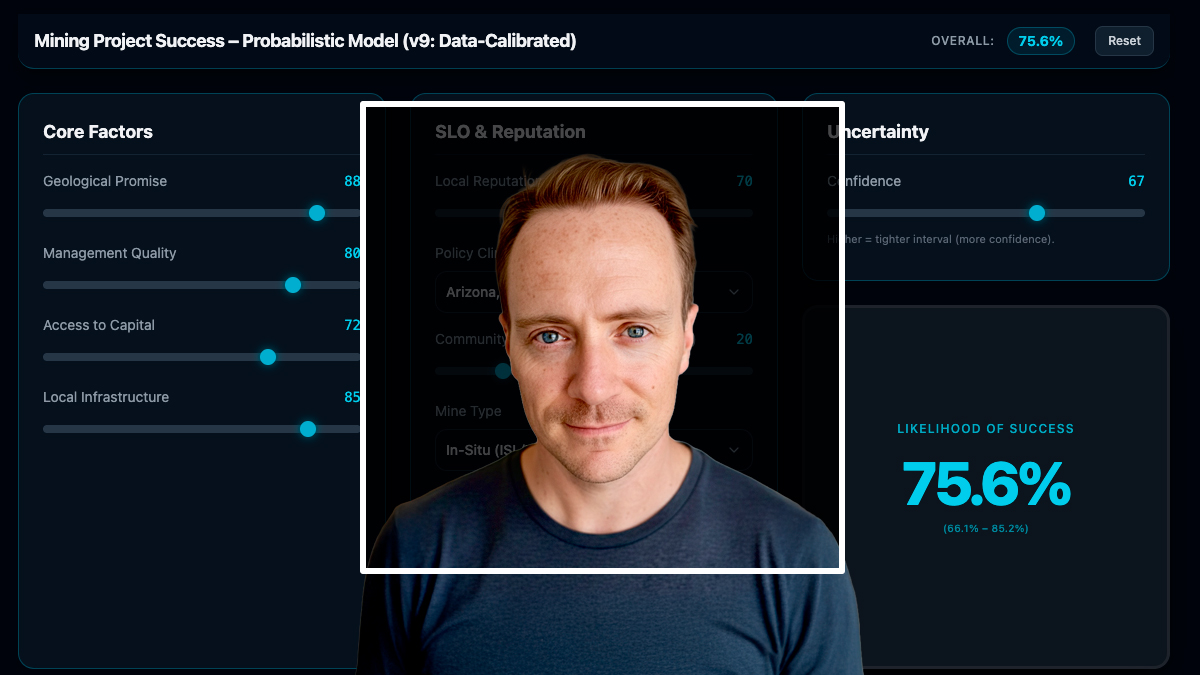
Task: Open the Policy Climate dropdown showing Arizona
Action: [x=595, y=291]
